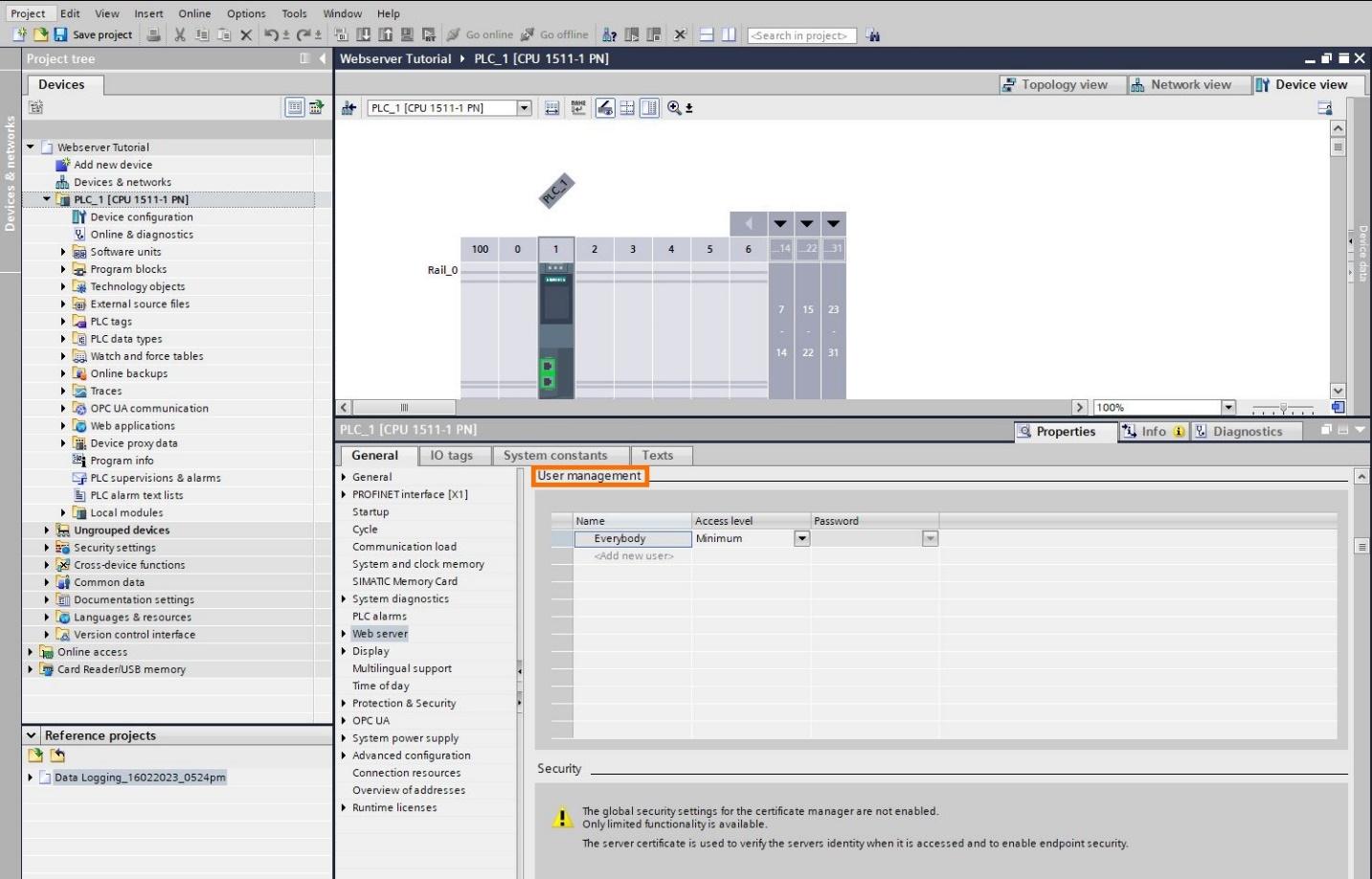Click the zoom-in magnifier in device view

point(674,107)
